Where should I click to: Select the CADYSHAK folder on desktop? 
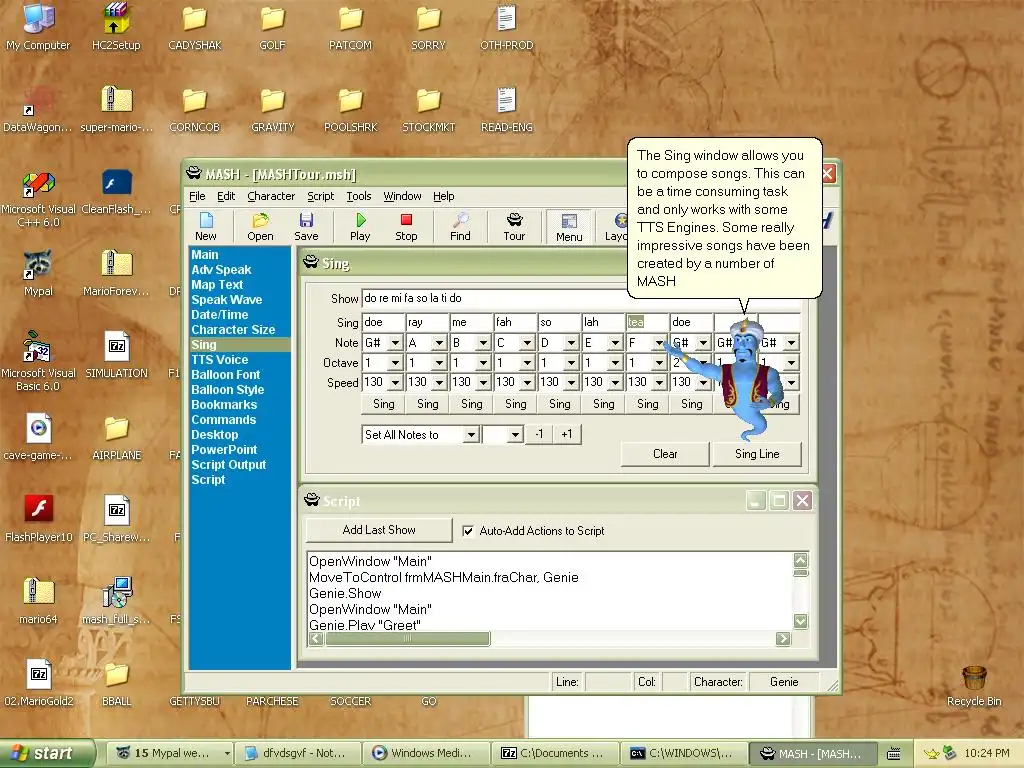point(195,27)
